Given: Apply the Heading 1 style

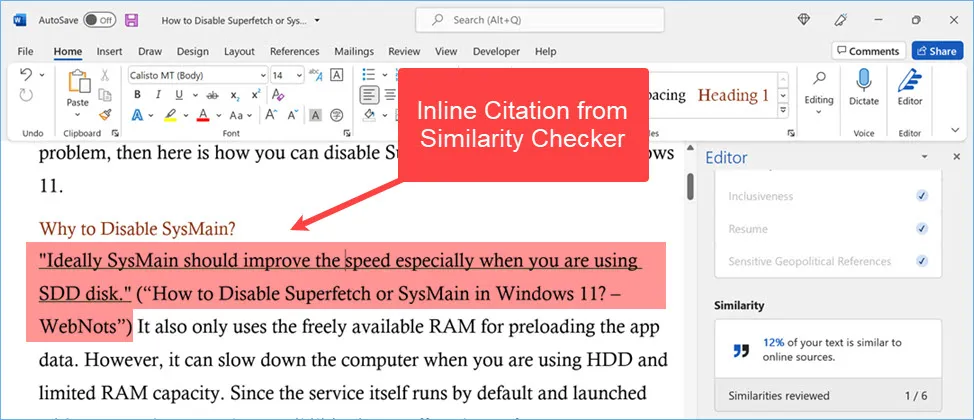Looking at the screenshot, I should pos(734,95).
